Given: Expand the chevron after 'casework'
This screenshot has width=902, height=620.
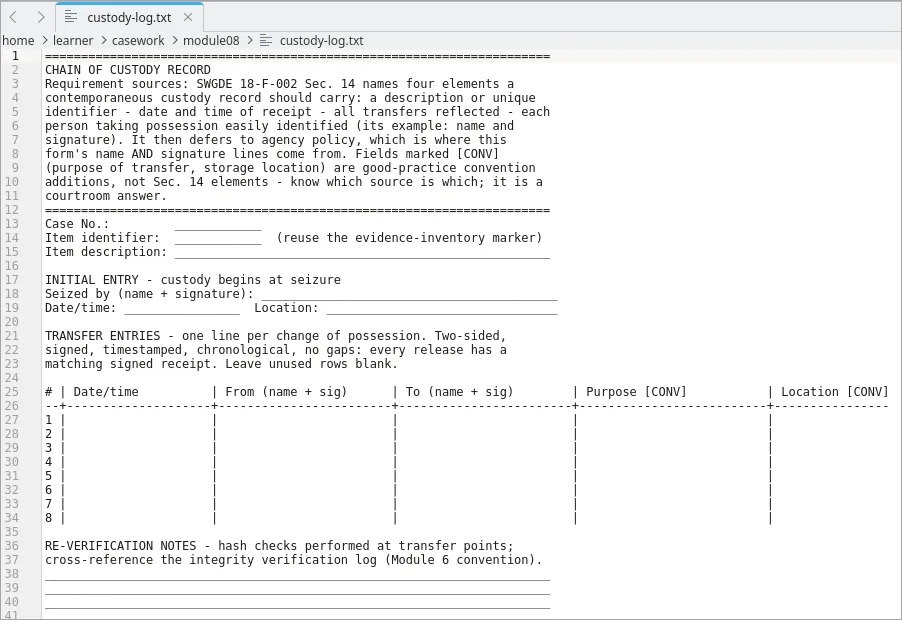Looking at the screenshot, I should click(174, 41).
